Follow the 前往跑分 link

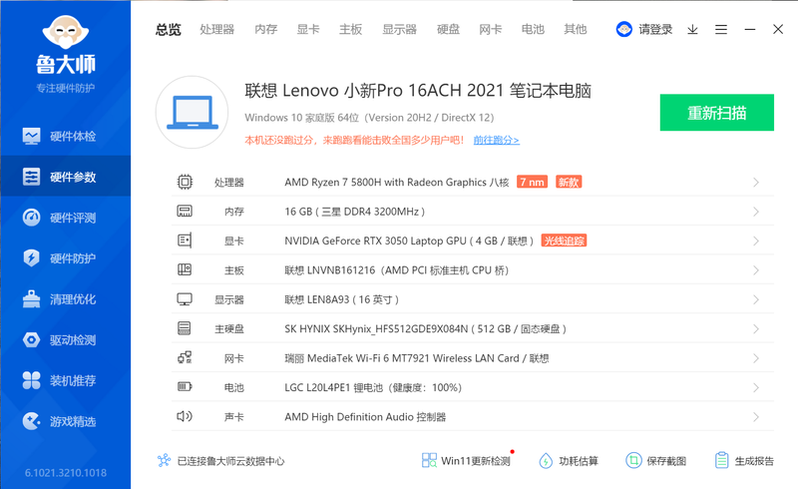pyautogui.click(x=496, y=141)
